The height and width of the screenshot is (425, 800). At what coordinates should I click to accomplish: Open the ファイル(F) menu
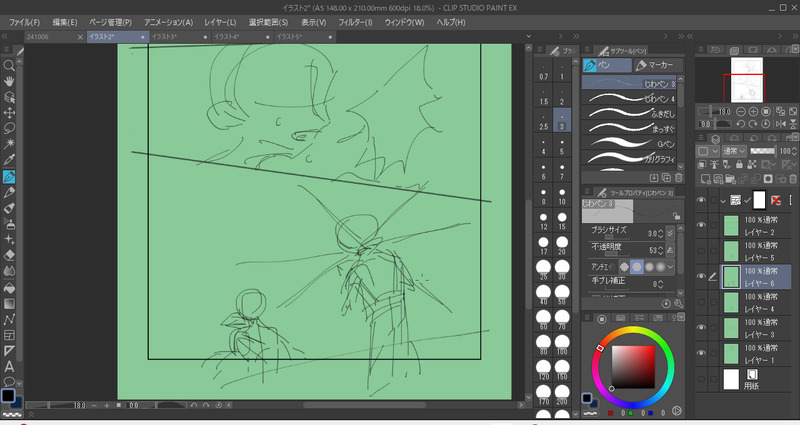click(24, 22)
